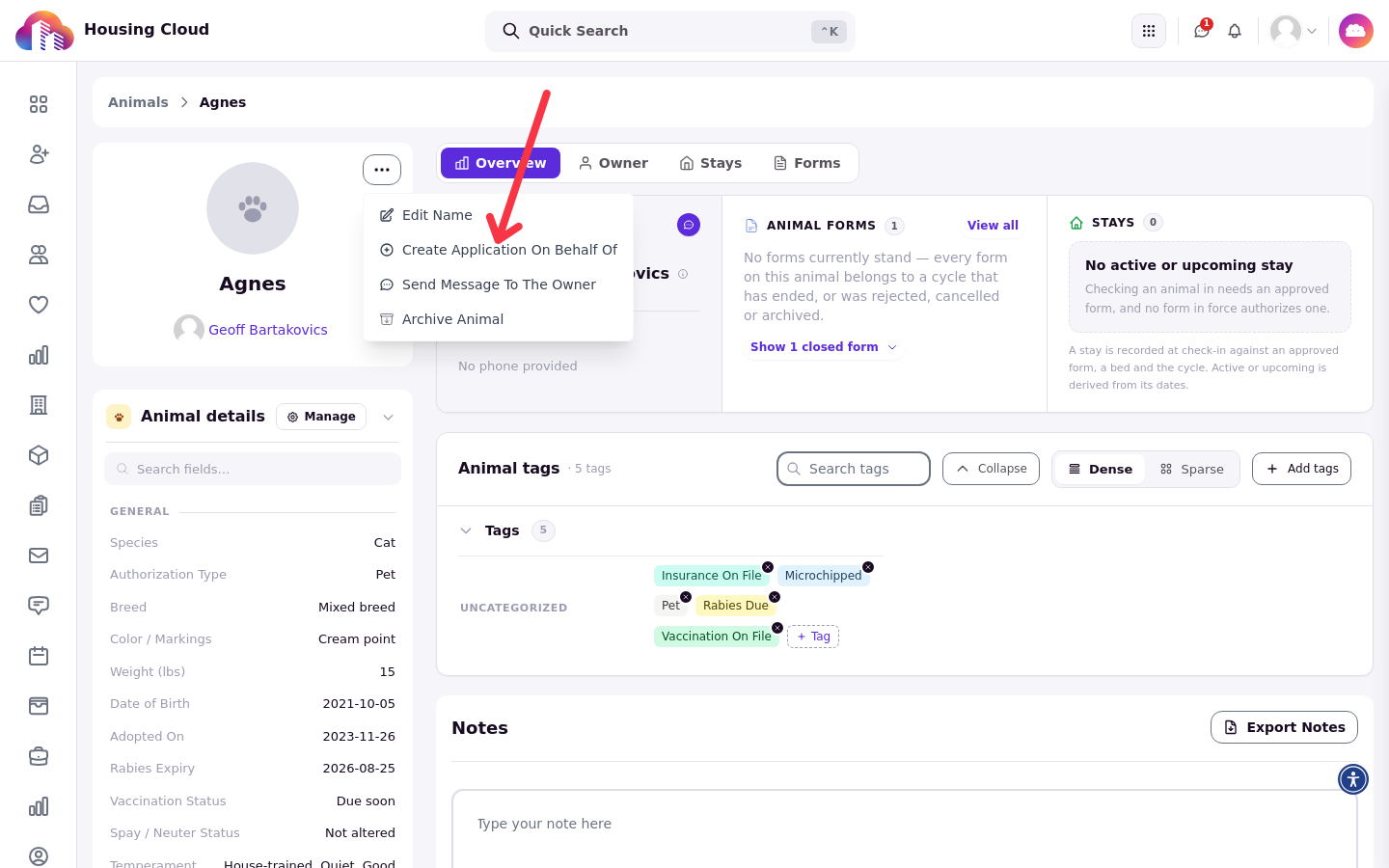Switch to the Forms tab
Viewport: 1389px width, 868px height.
point(807,163)
